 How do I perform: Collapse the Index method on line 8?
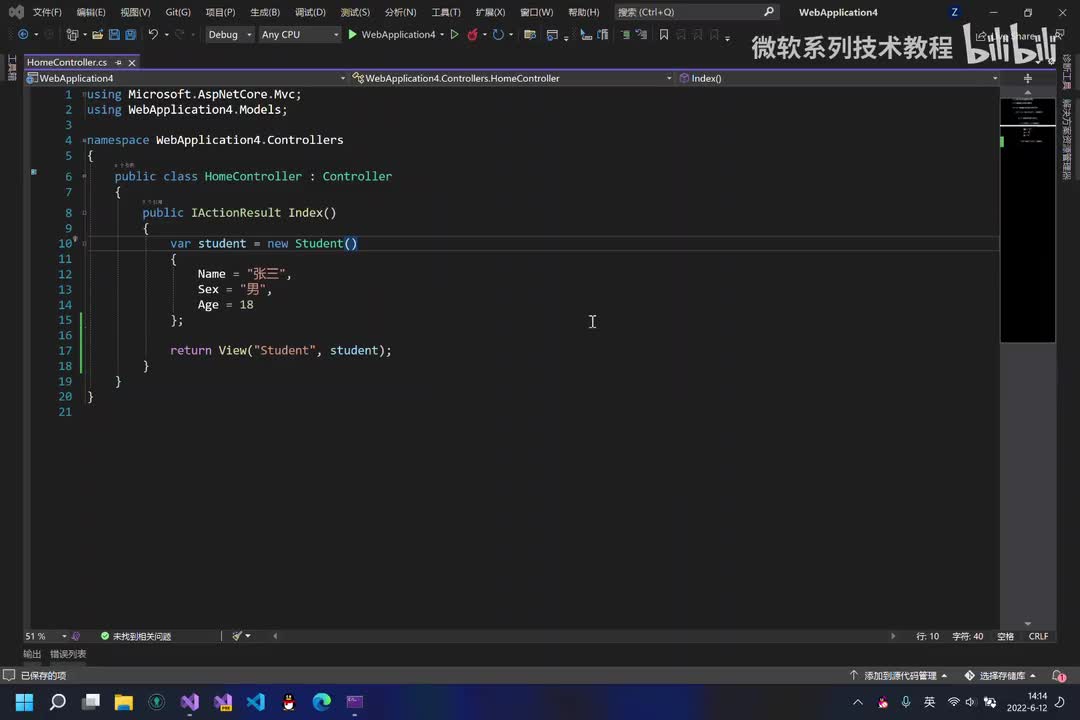pyautogui.click(x=84, y=213)
